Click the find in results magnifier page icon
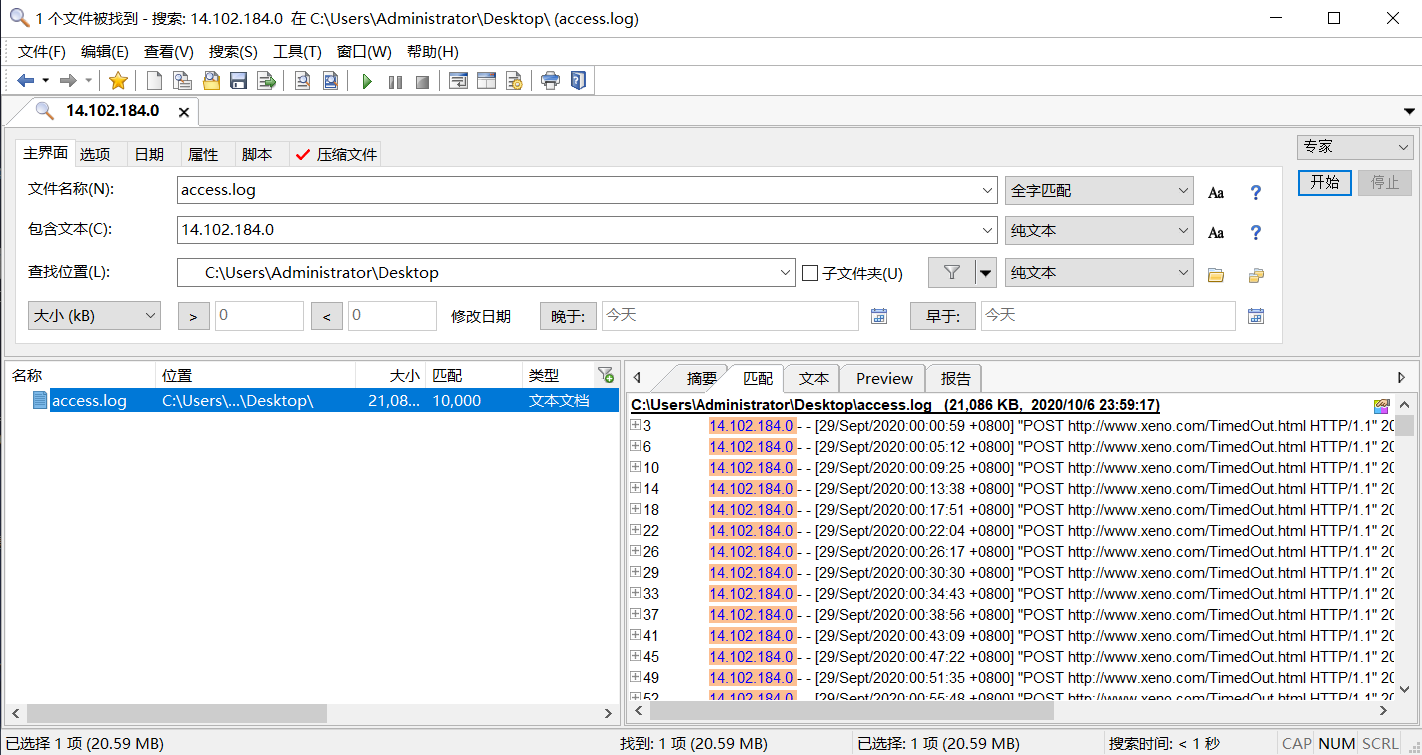 point(302,81)
